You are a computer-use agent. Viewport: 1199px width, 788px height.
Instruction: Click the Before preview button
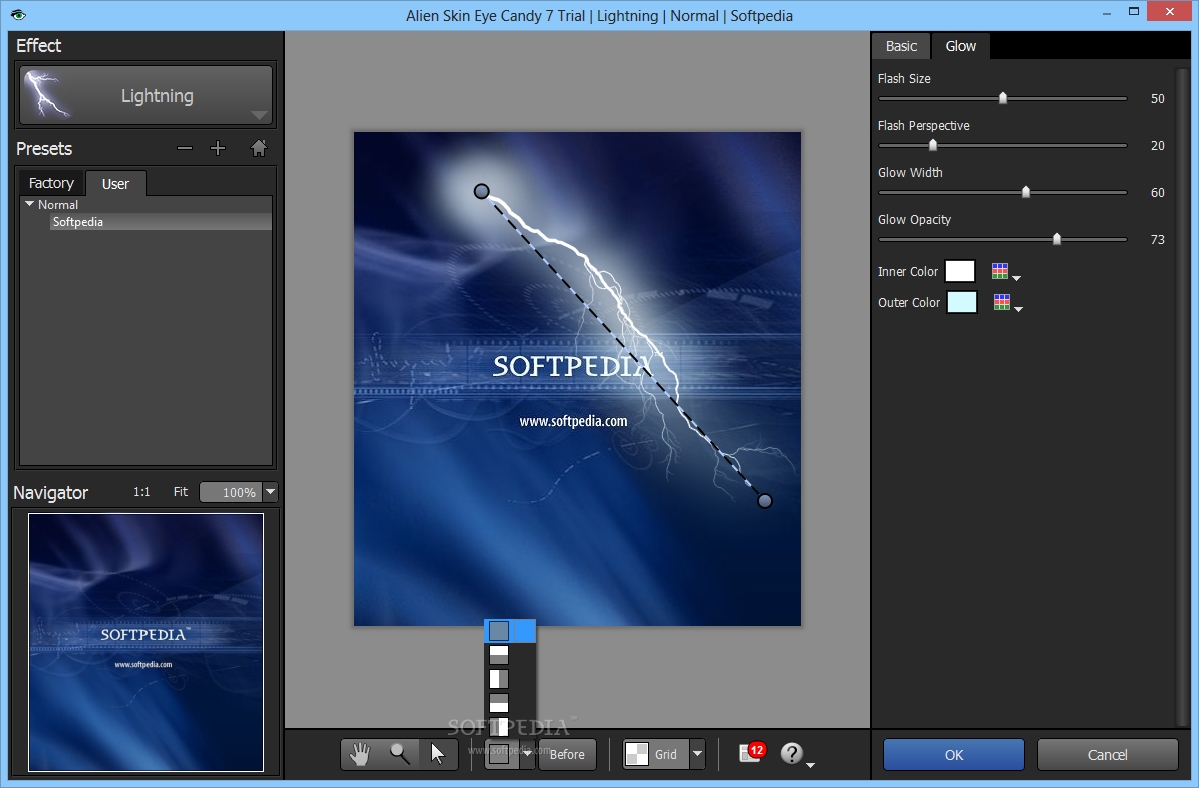pyautogui.click(x=567, y=754)
